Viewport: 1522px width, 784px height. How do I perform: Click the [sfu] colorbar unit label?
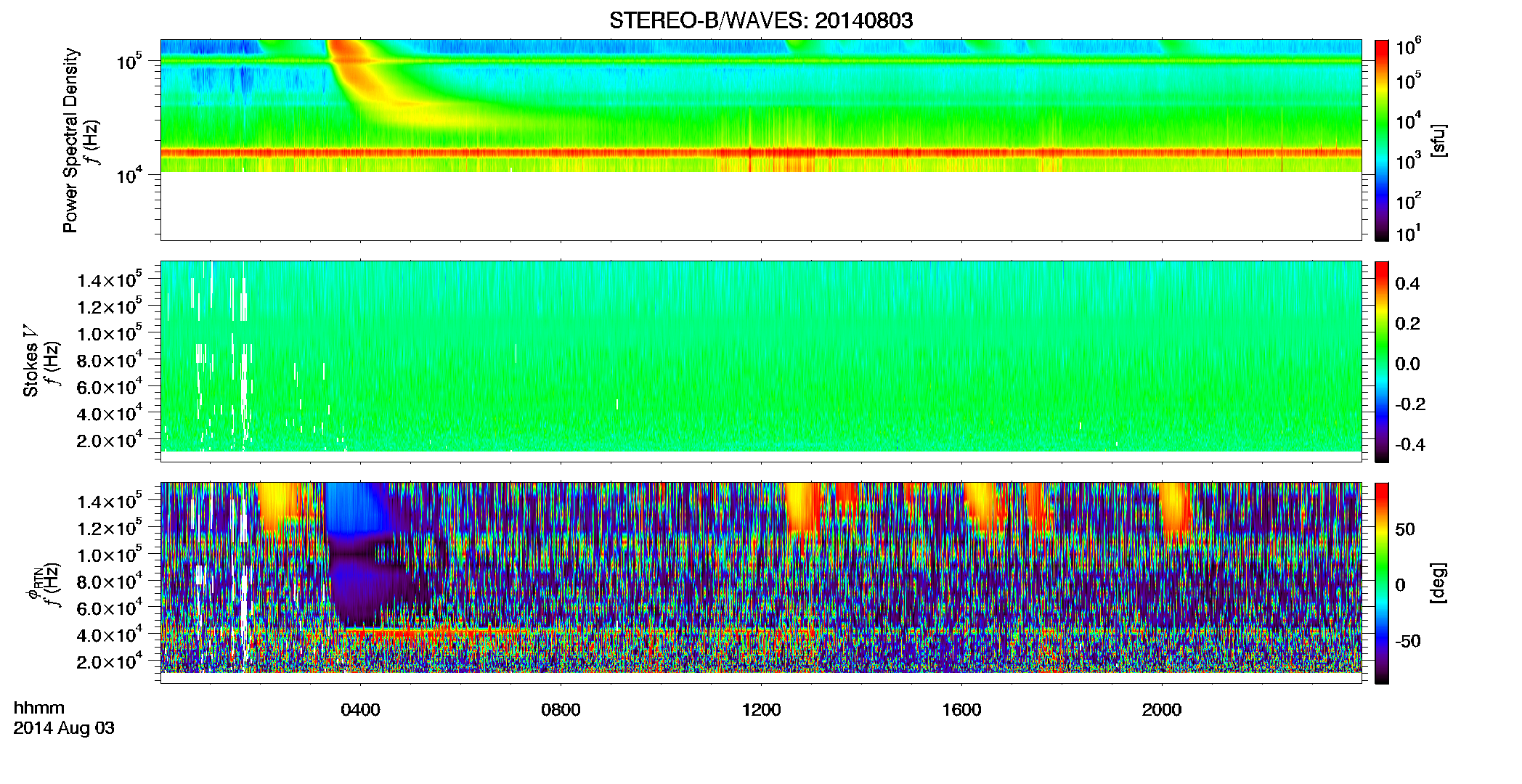click(1438, 140)
